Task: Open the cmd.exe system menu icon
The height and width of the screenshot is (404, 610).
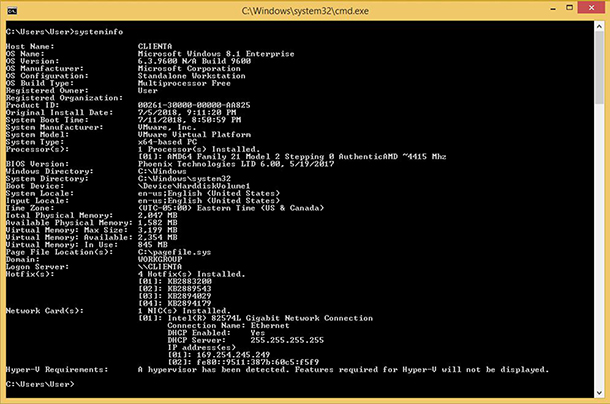Action: click(12, 11)
